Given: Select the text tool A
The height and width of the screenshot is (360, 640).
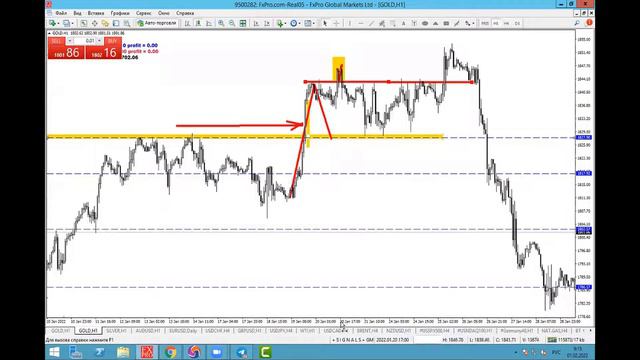Looking at the screenshot, I should click(x=403, y=23).
